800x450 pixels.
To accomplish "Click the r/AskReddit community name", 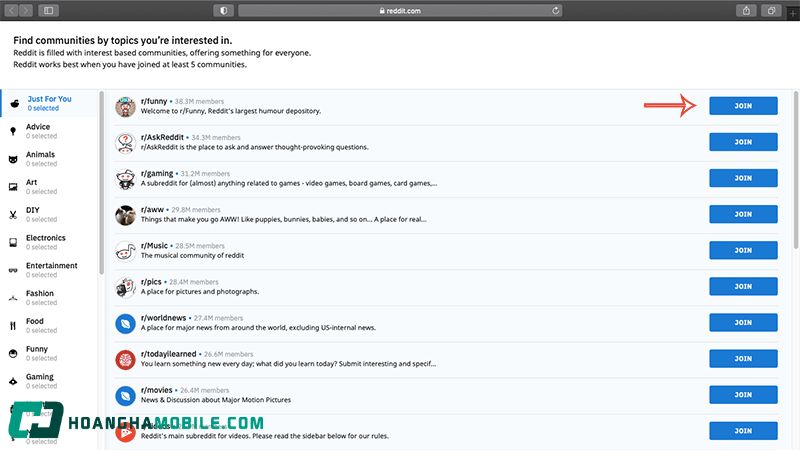I will point(162,137).
